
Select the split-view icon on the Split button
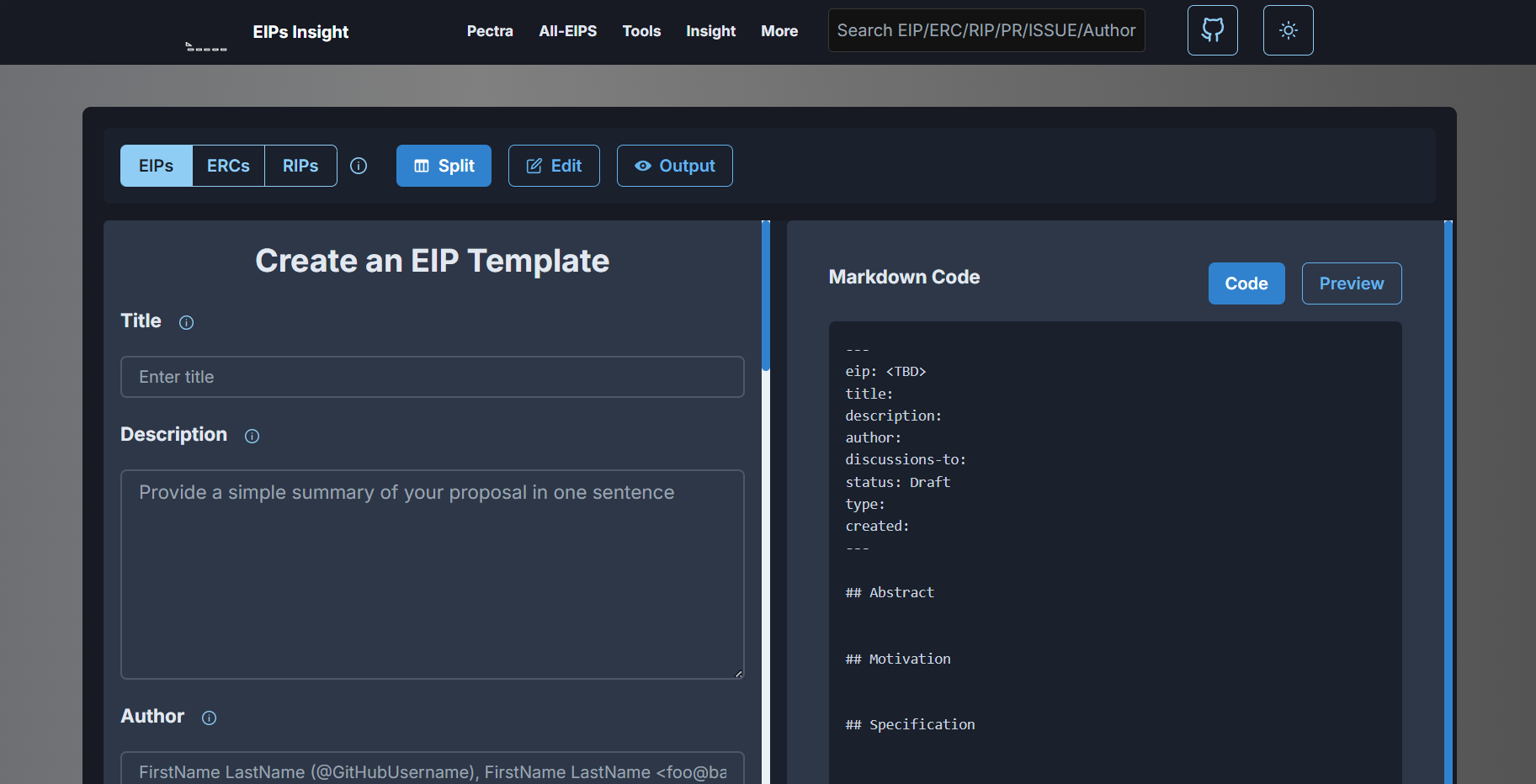pyautogui.click(x=423, y=166)
